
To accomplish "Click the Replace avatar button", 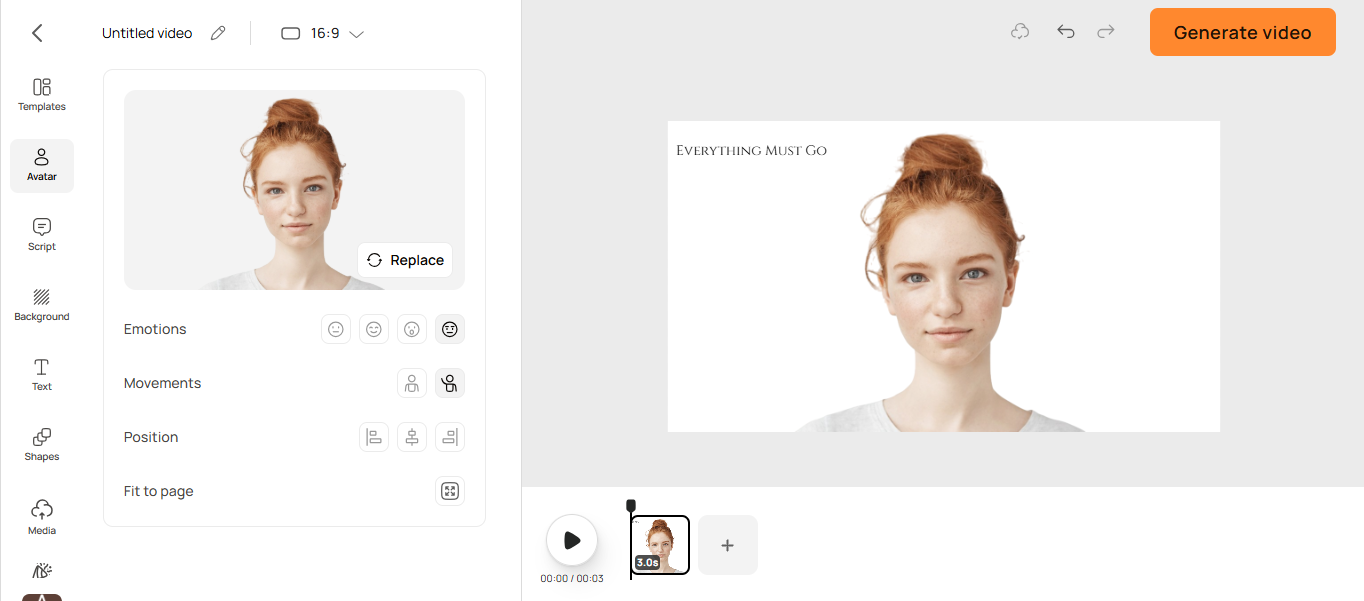I will click(x=404, y=260).
